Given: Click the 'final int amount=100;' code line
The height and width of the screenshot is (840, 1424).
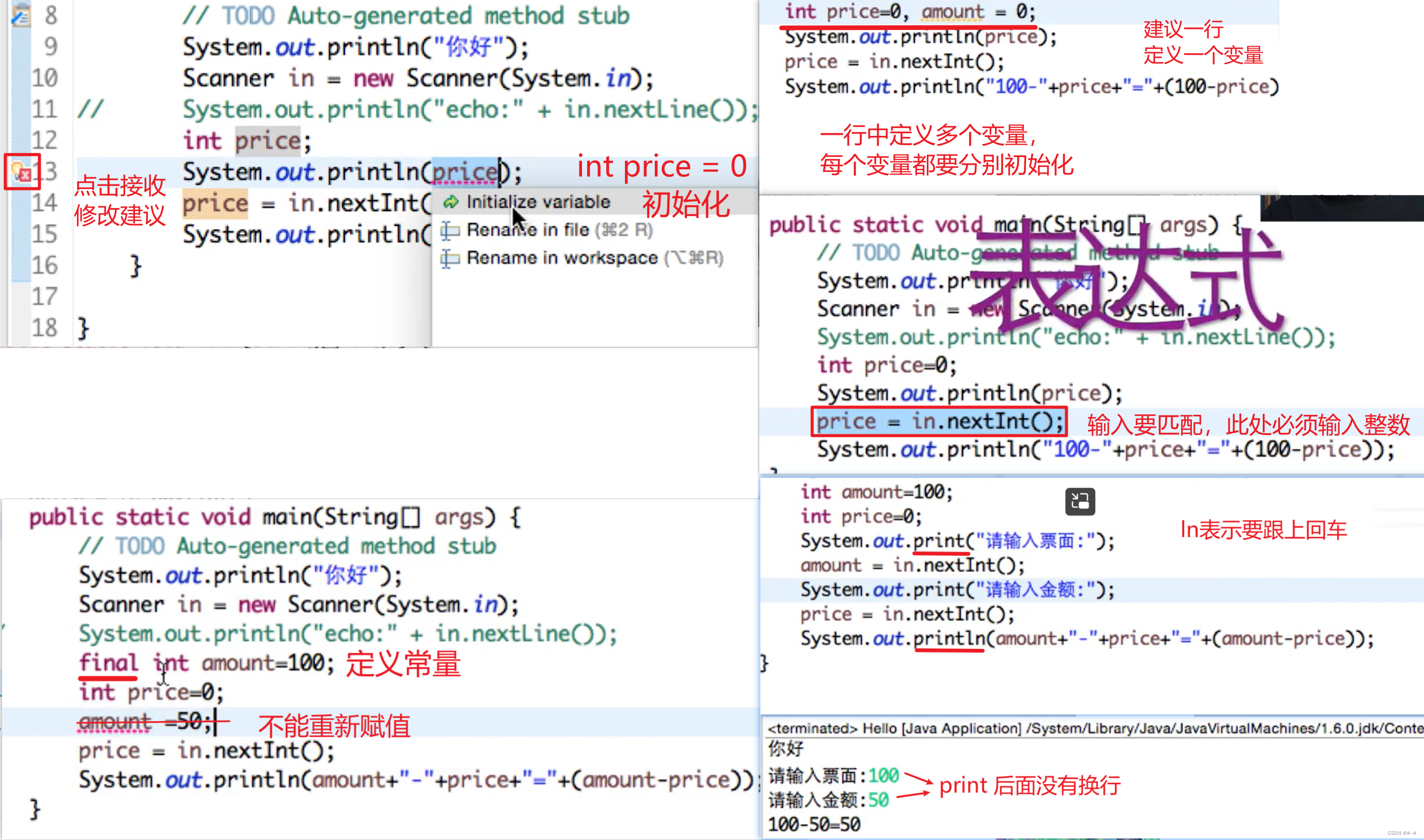Looking at the screenshot, I should [x=207, y=663].
